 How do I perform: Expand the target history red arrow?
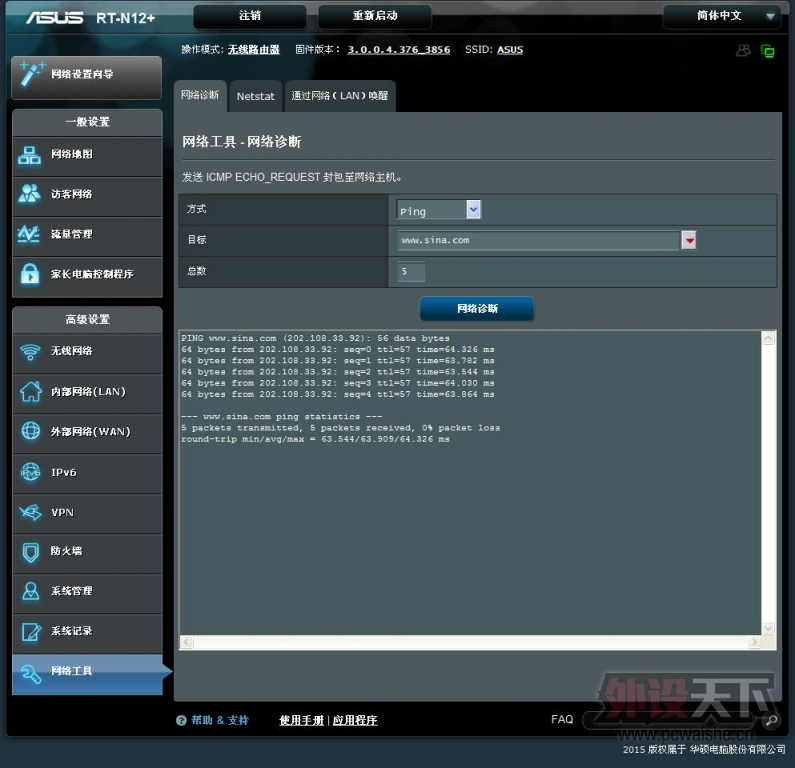coord(689,240)
